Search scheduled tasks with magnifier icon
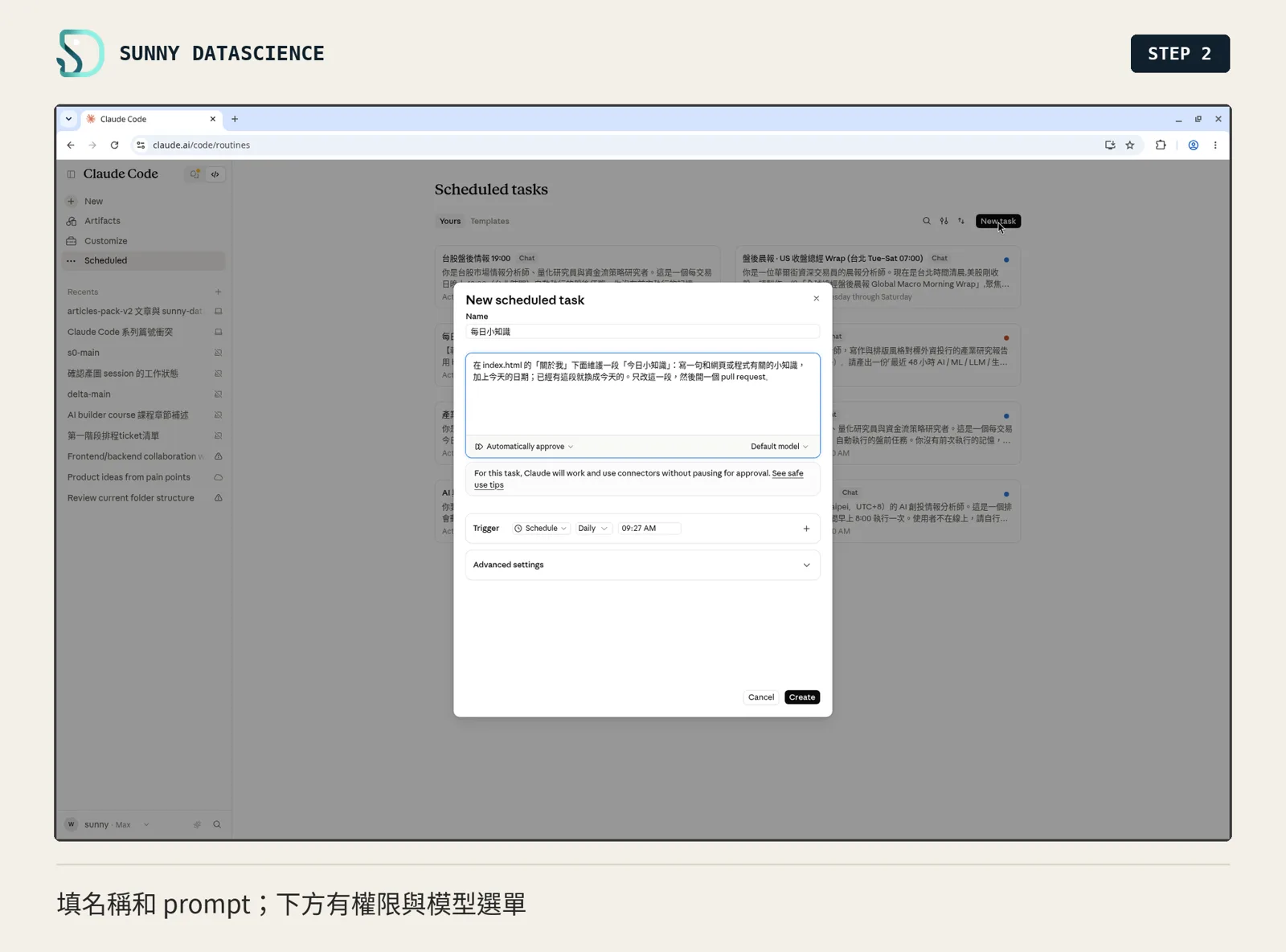This screenshot has height=952, width=1286. click(x=926, y=221)
